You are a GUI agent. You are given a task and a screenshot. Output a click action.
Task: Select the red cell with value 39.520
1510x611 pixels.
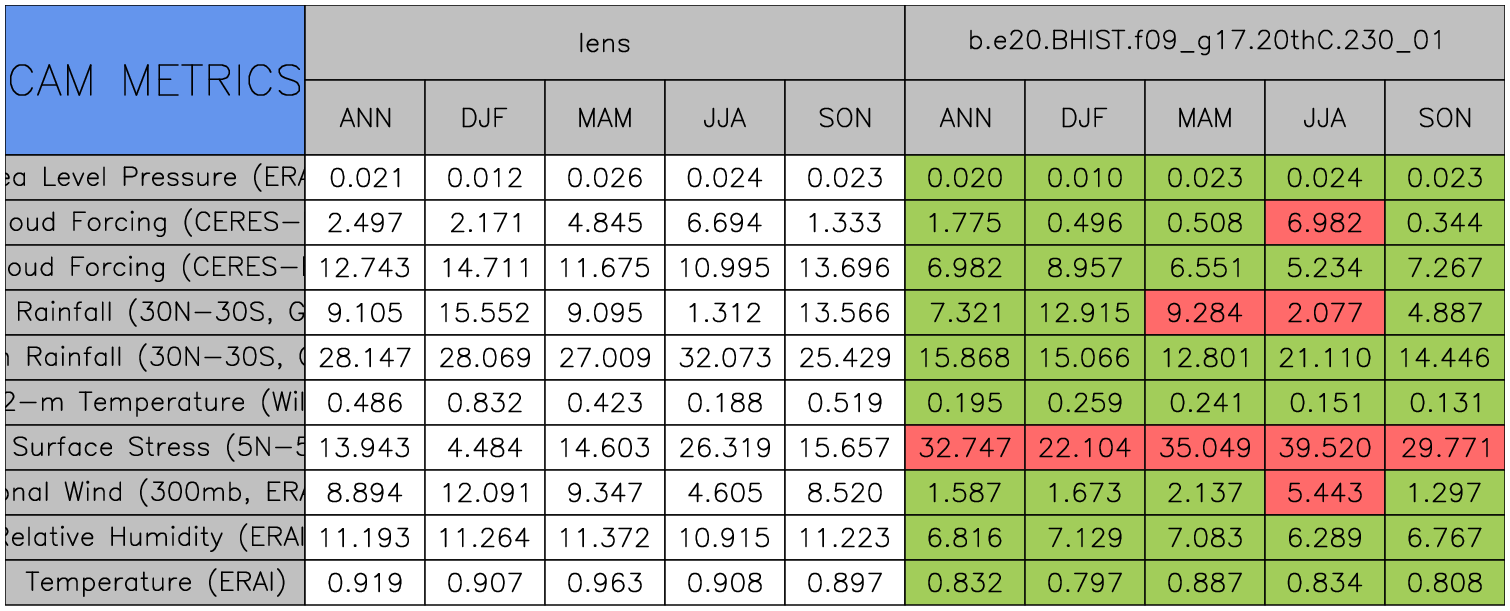click(x=1325, y=447)
